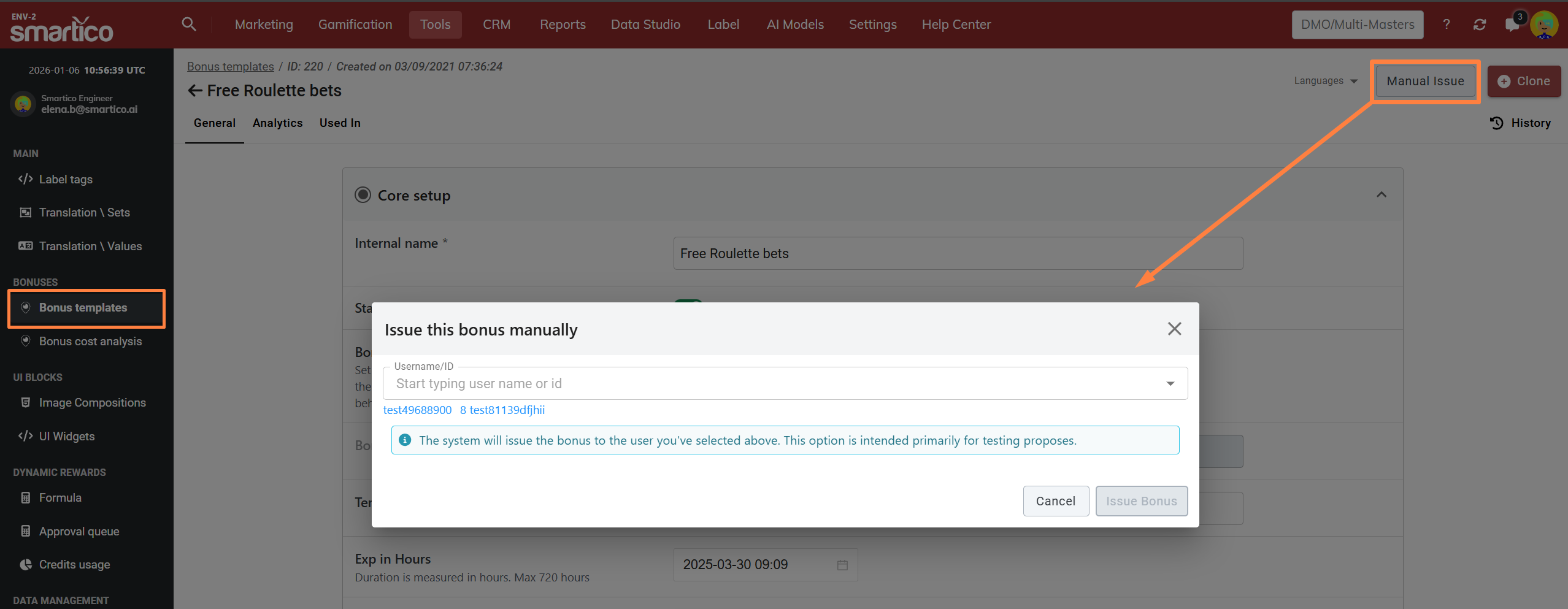The height and width of the screenshot is (609, 1568).
Task: Click the back arrow beside Free Roulette bets
Action: pyautogui.click(x=195, y=91)
